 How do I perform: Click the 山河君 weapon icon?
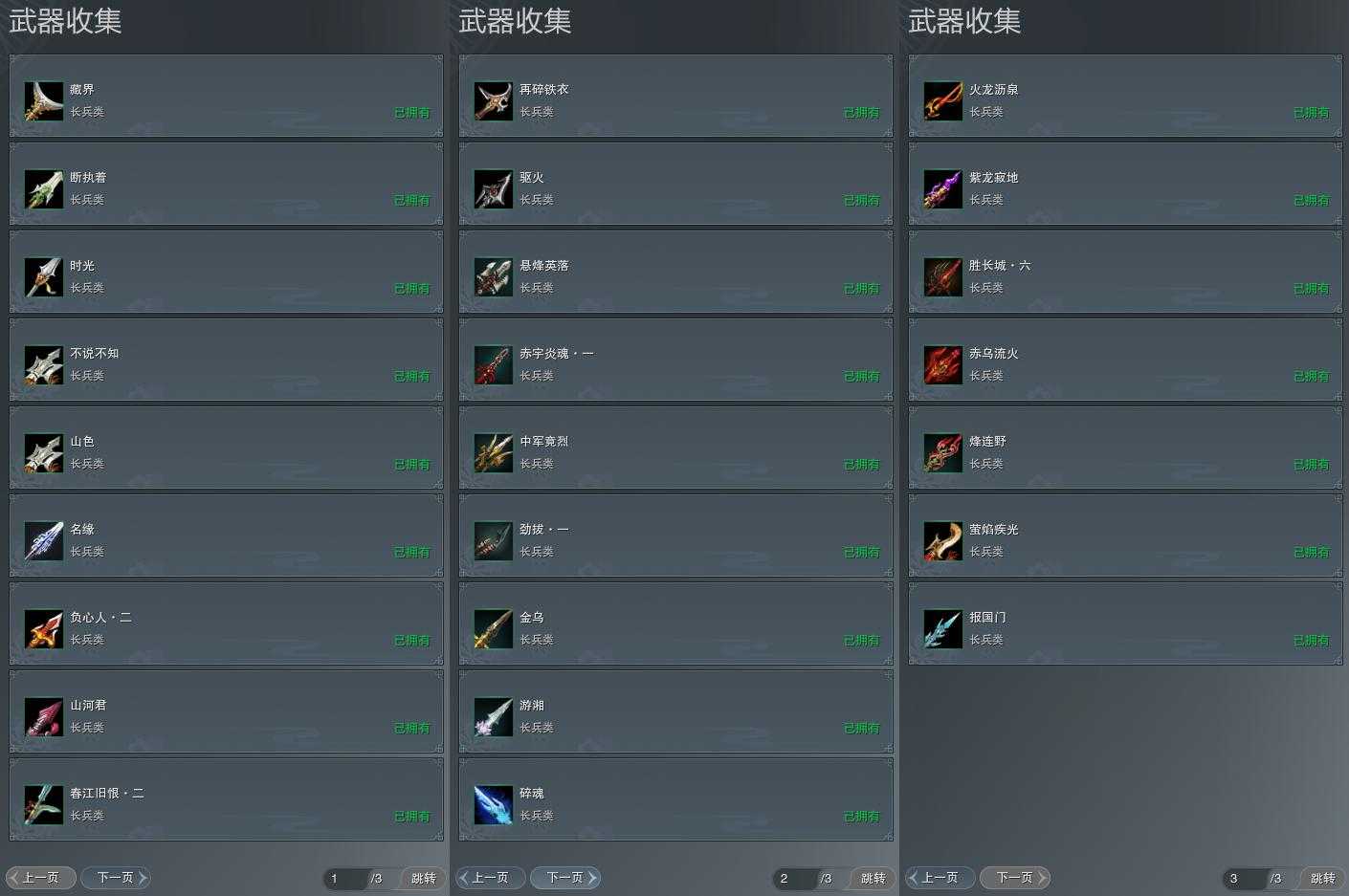pos(44,717)
